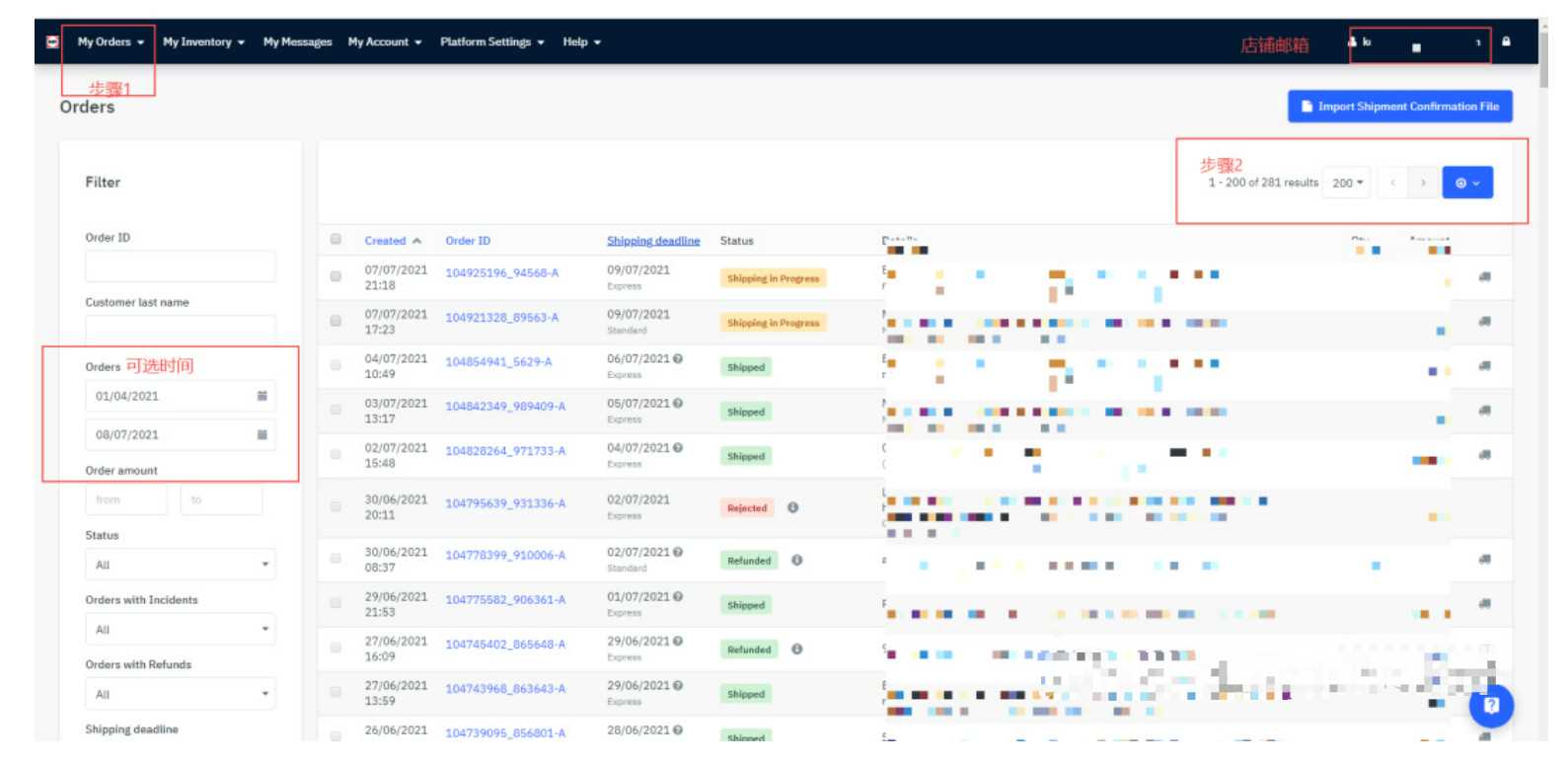The image size is (1568, 762).
Task: Check the box for order 104828264_971733-A
Action: pyautogui.click(x=336, y=454)
